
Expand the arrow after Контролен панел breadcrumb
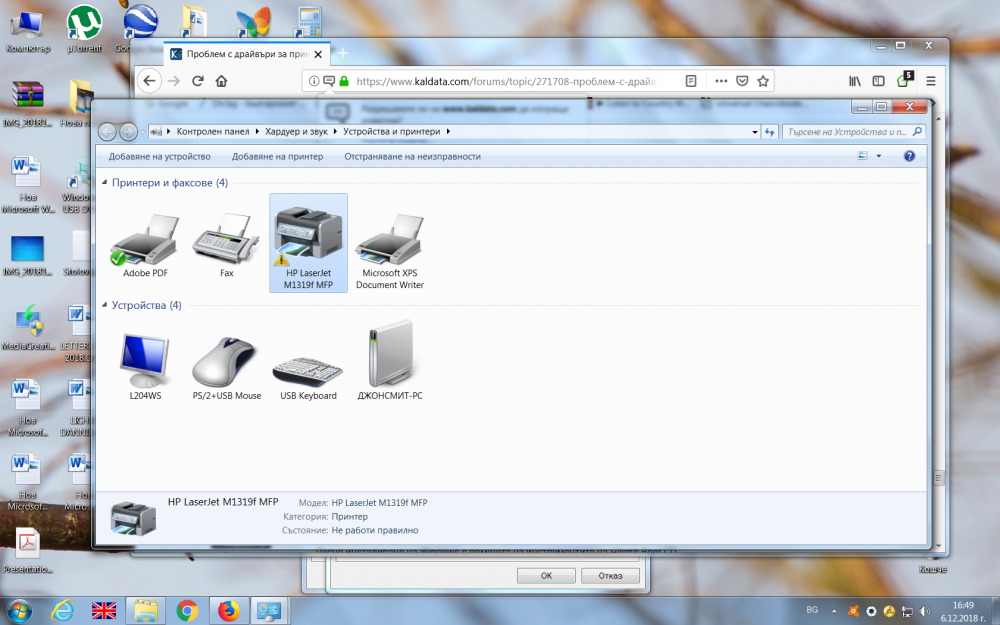[x=258, y=131]
